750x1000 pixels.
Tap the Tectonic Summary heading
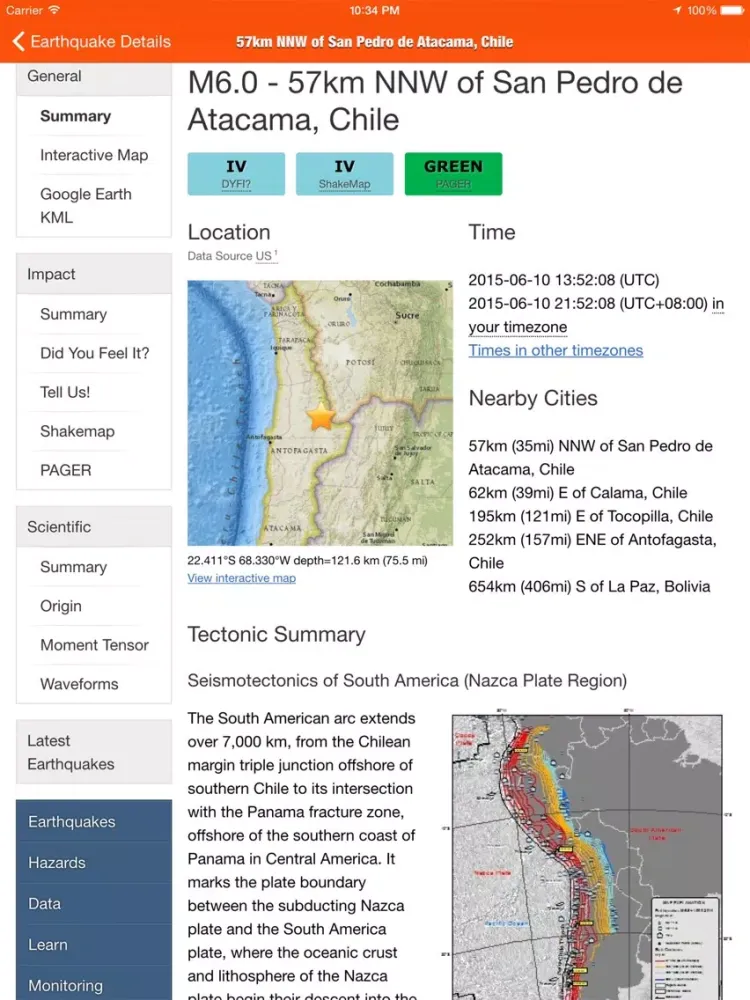click(x=276, y=635)
